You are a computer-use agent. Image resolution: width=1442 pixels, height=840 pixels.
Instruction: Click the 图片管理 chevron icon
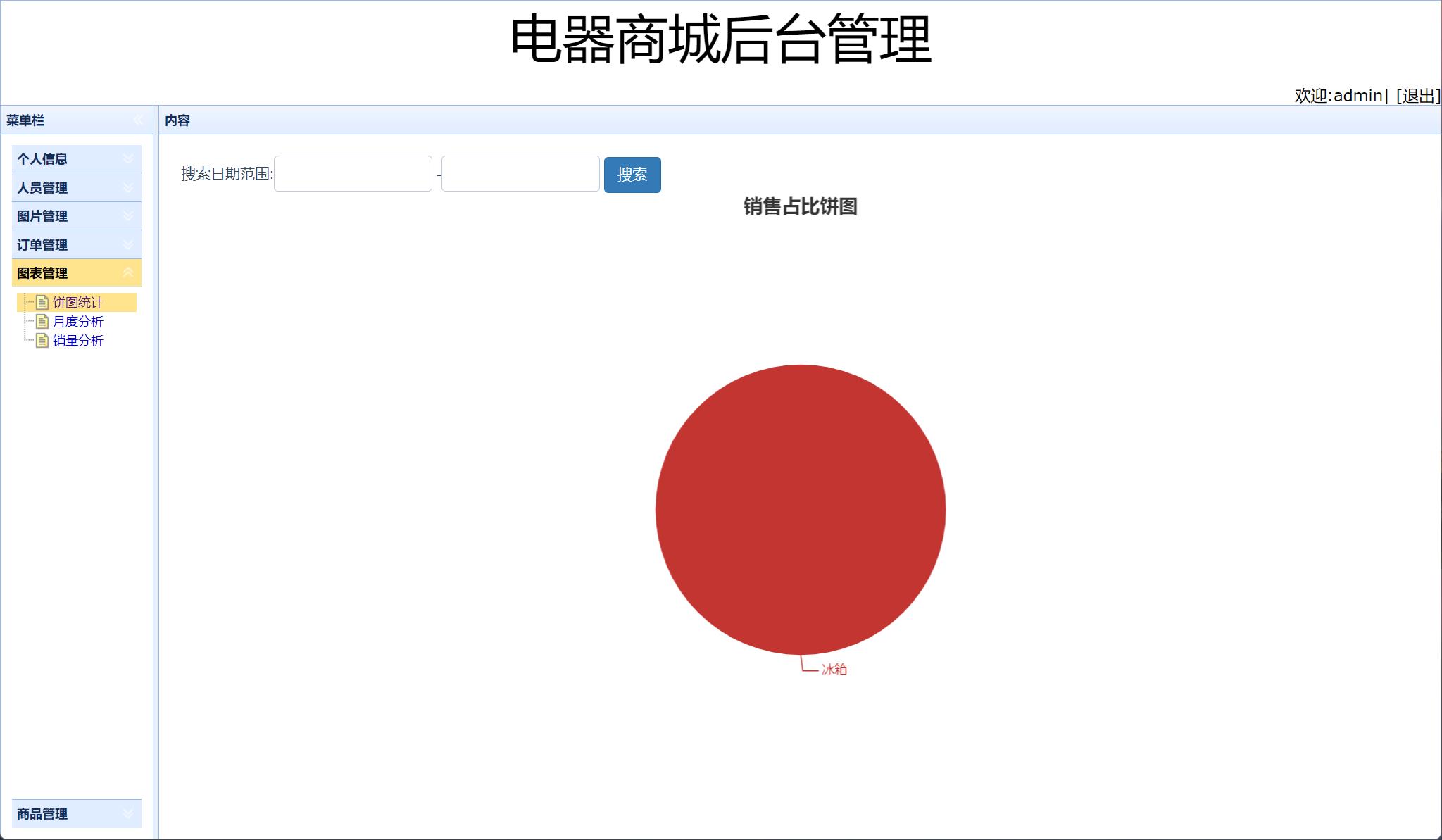click(x=128, y=216)
